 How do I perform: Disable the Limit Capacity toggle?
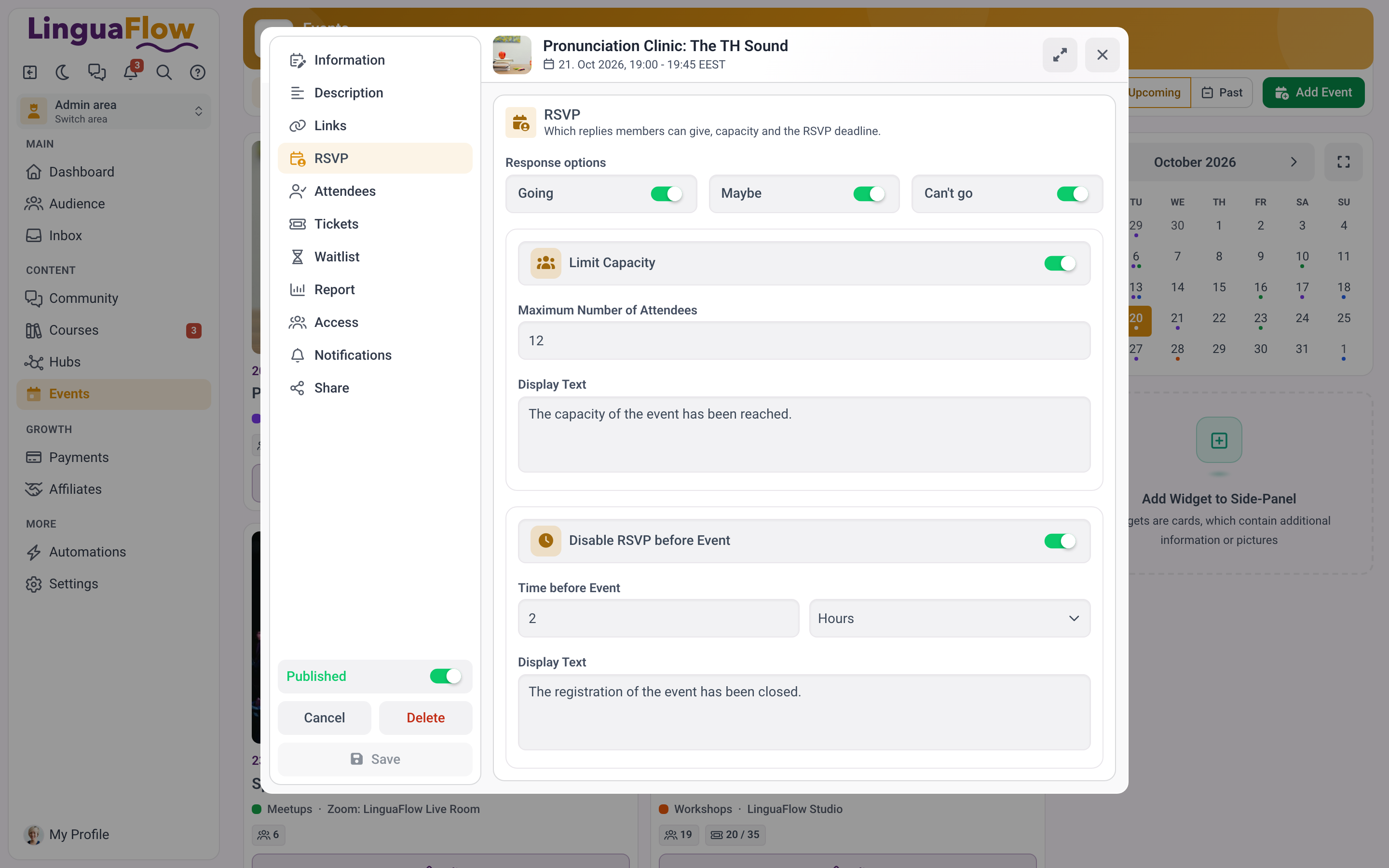pos(1060,263)
